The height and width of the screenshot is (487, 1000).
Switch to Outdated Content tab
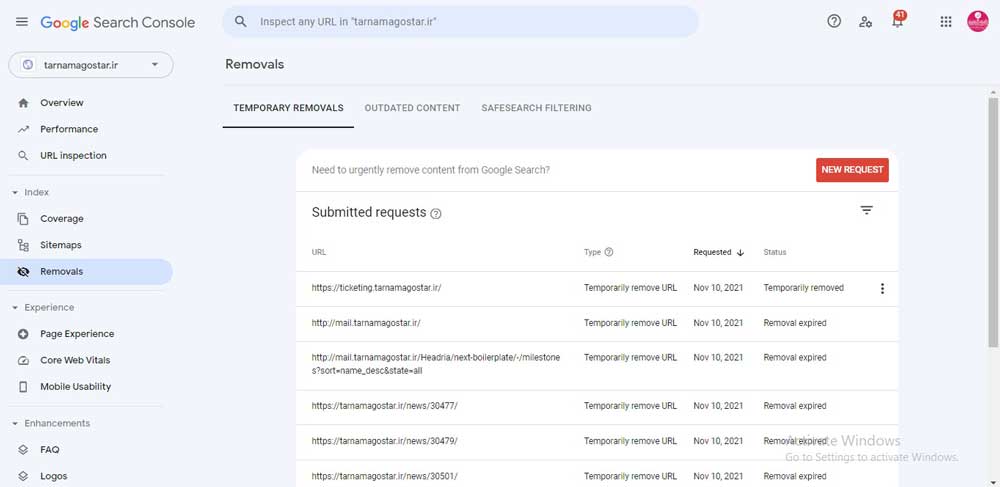[x=412, y=108]
